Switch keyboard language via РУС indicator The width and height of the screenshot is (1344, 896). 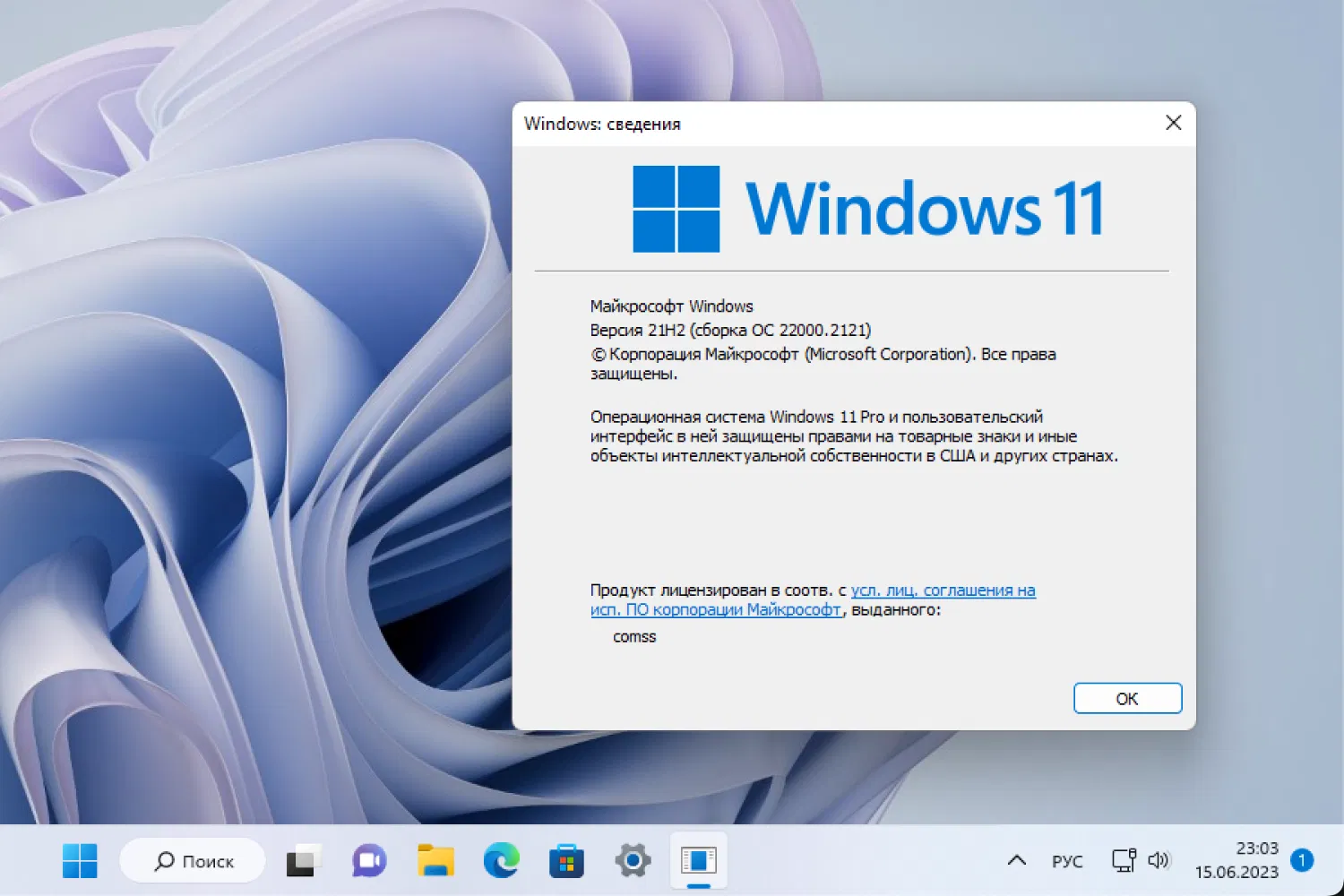tap(1068, 860)
